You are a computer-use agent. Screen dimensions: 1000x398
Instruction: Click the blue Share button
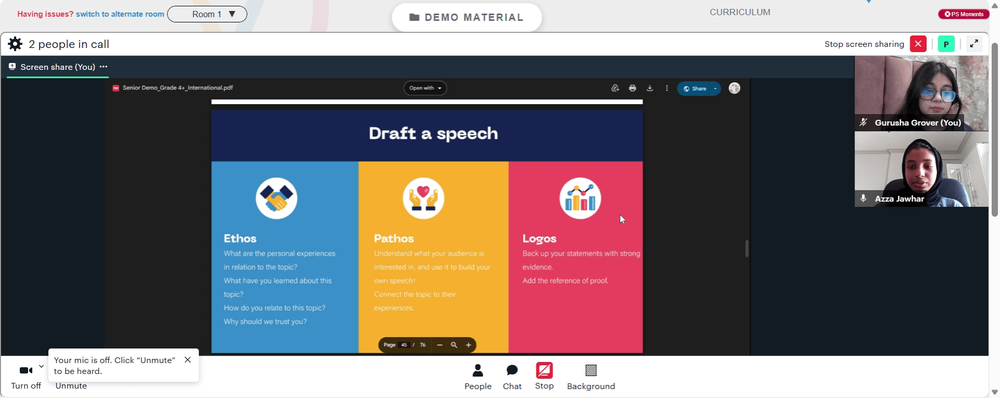[x=695, y=89]
